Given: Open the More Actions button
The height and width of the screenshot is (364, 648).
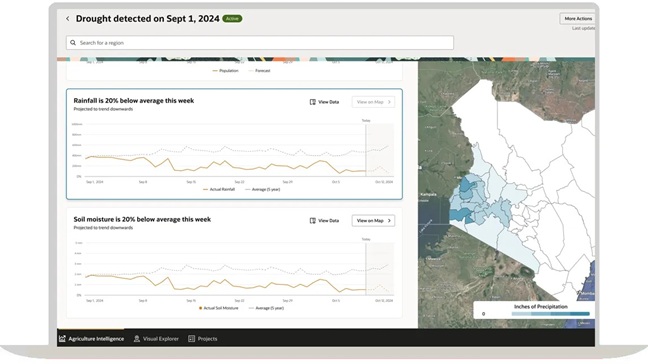Looking at the screenshot, I should point(578,19).
